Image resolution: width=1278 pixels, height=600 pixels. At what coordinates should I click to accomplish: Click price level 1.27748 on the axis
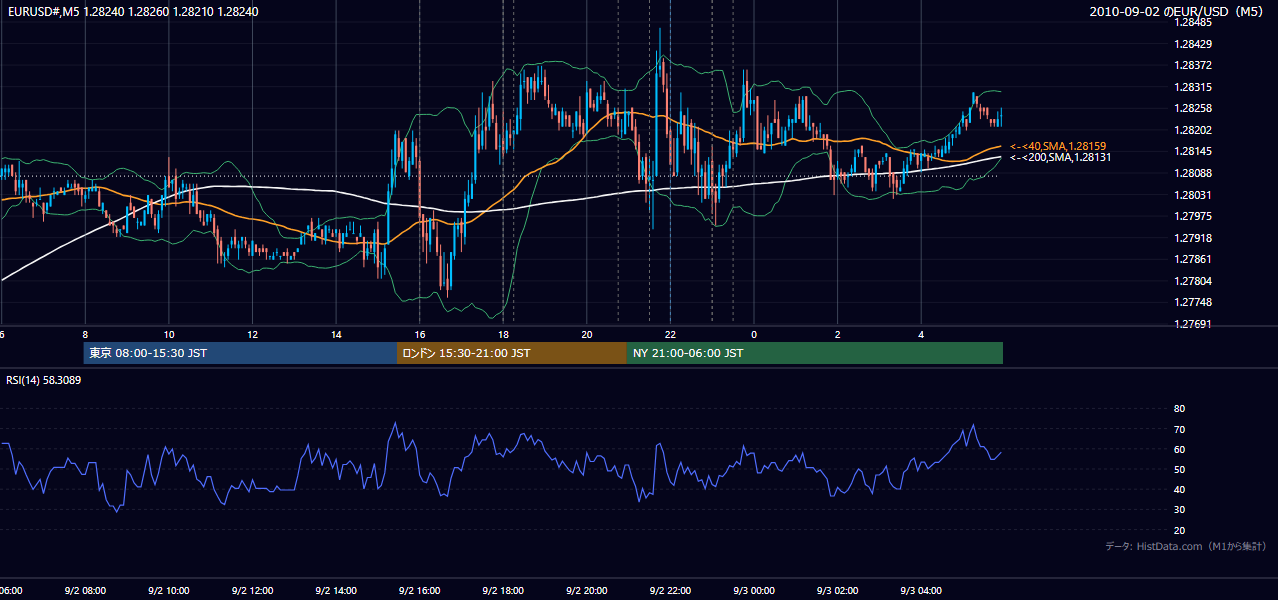point(1192,302)
